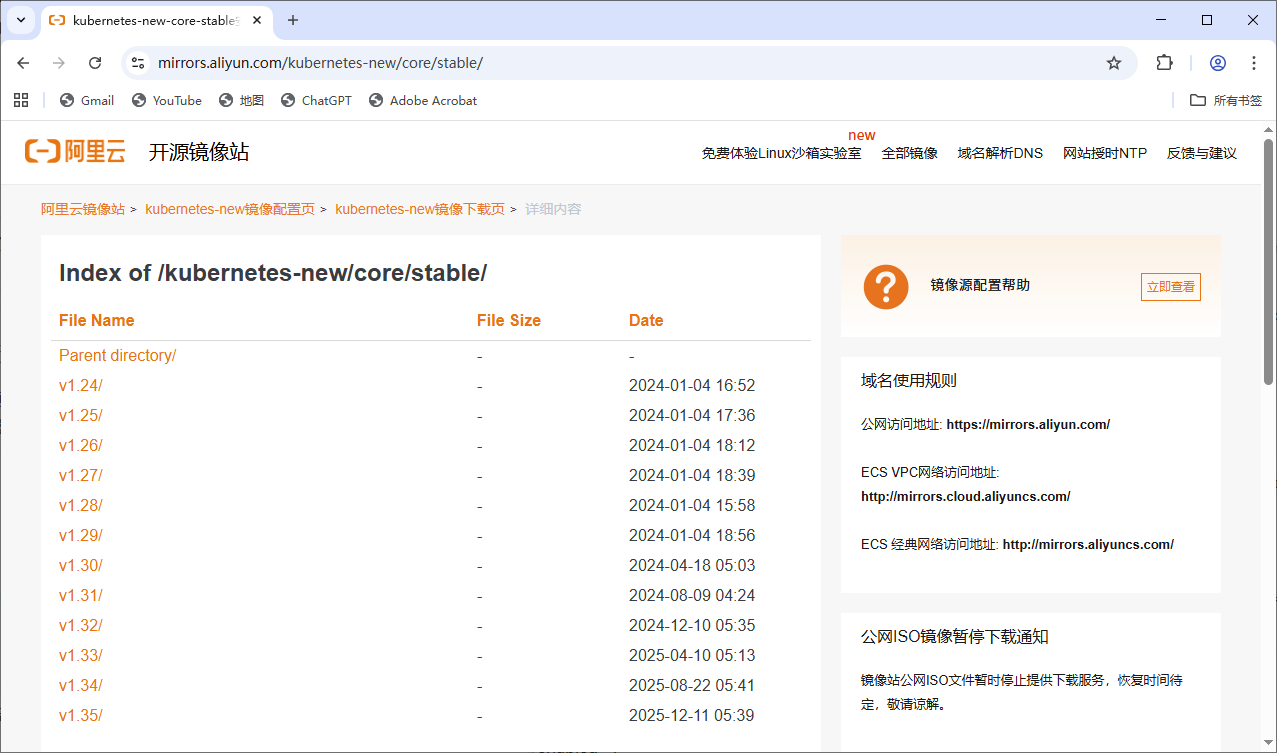This screenshot has width=1277, height=753.
Task: Open the v1.35/ directory link
Action: [x=81, y=715]
